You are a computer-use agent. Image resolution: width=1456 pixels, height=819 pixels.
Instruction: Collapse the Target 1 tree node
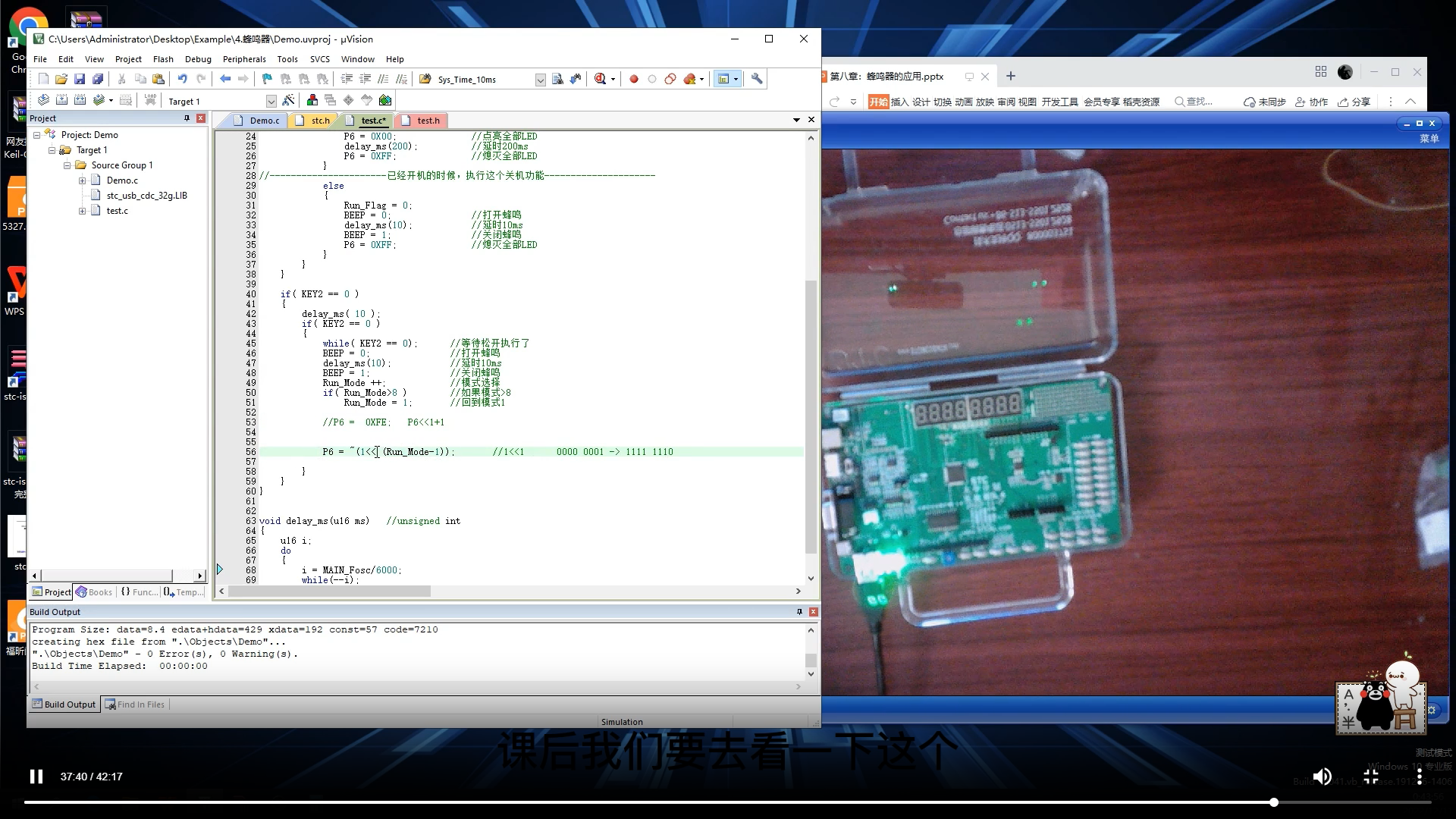point(52,150)
